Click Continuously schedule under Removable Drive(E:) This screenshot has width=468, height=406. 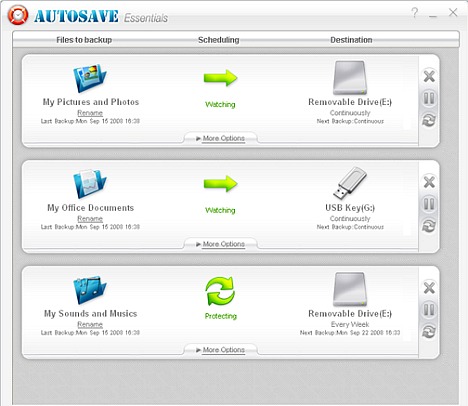click(x=350, y=113)
